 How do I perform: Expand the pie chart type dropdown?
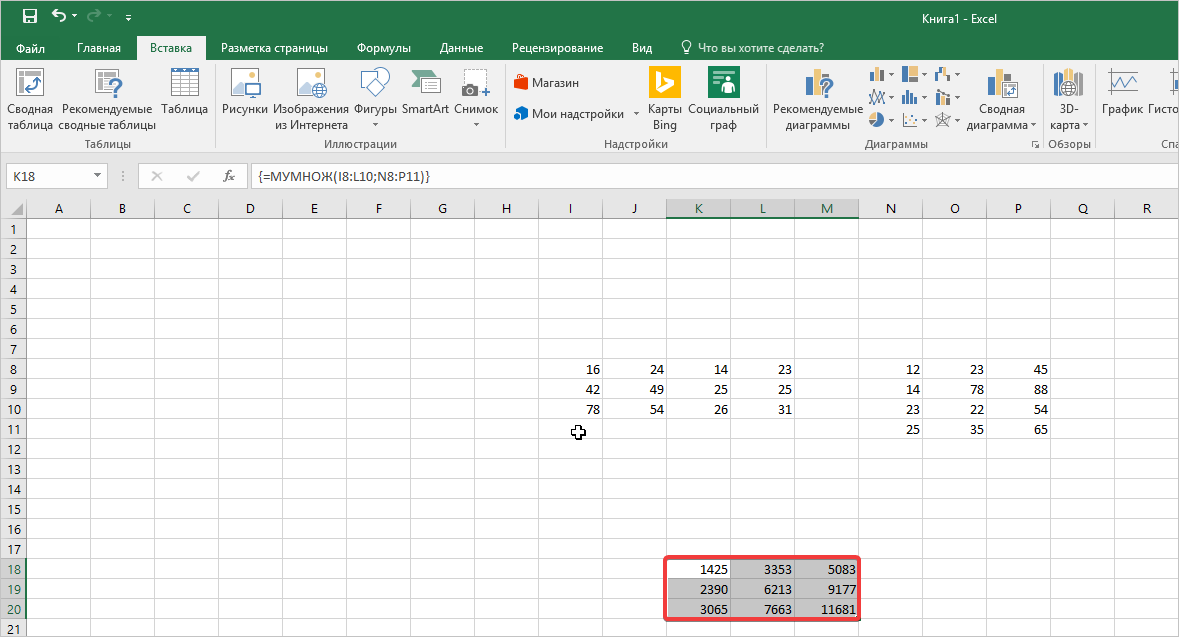(x=892, y=120)
